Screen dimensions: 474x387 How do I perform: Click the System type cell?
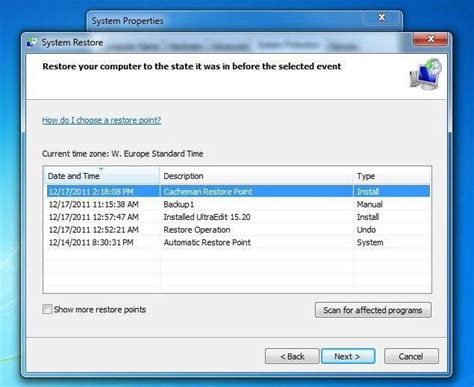[370, 242]
